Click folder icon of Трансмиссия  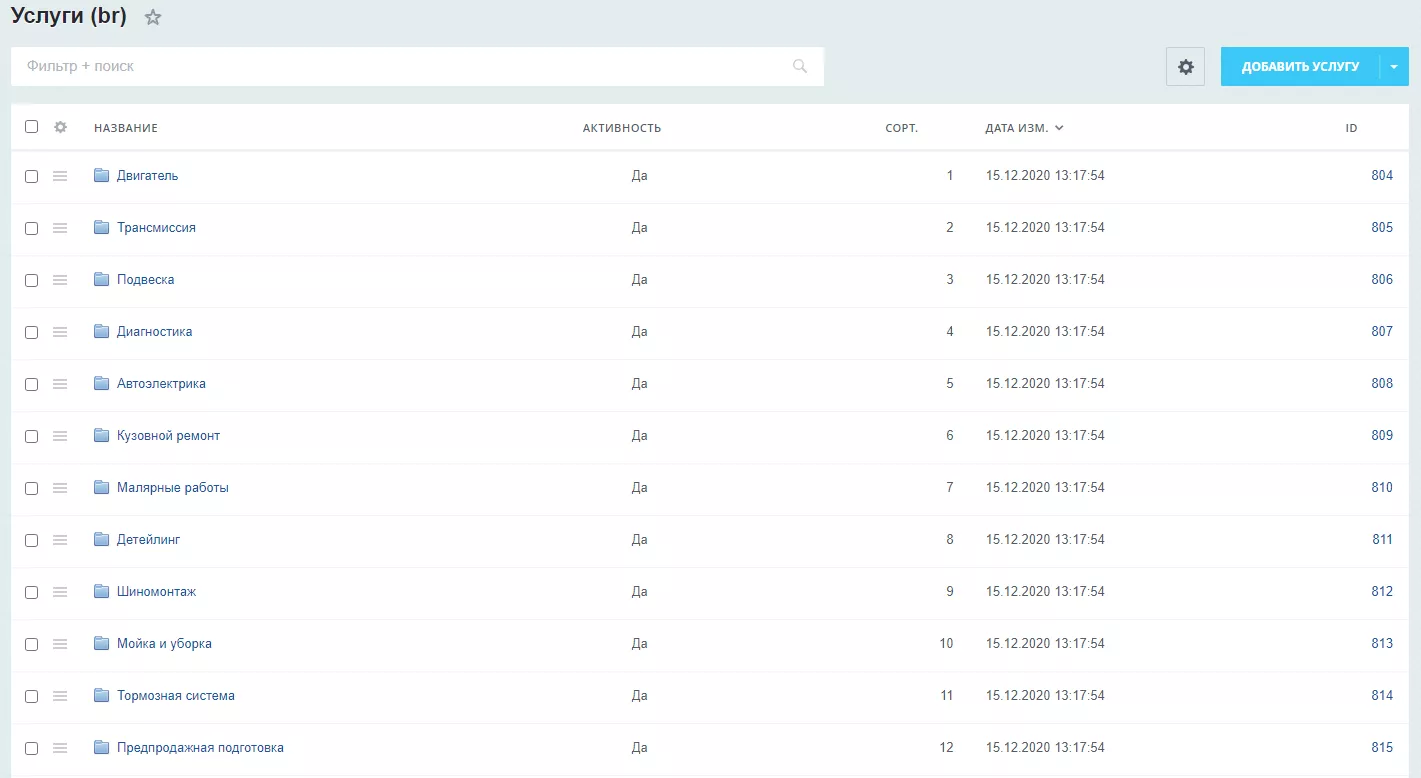pos(101,227)
